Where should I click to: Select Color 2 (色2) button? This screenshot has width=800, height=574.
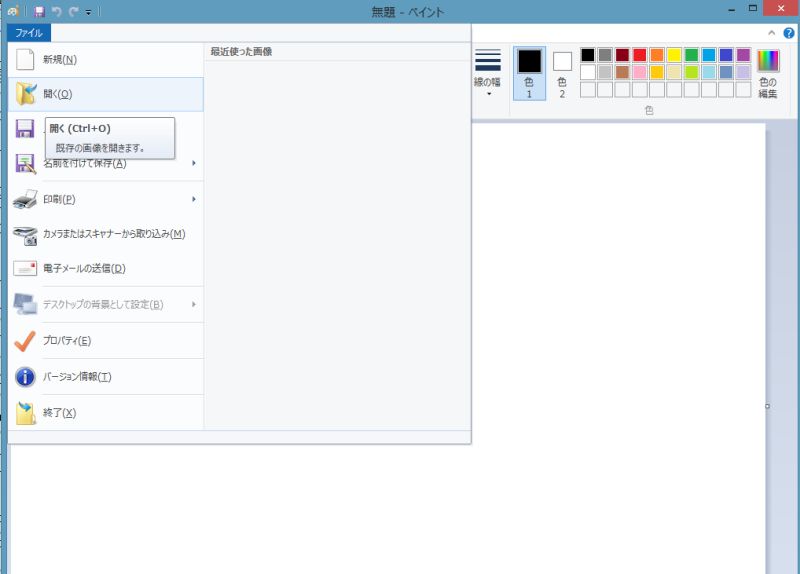(x=562, y=73)
